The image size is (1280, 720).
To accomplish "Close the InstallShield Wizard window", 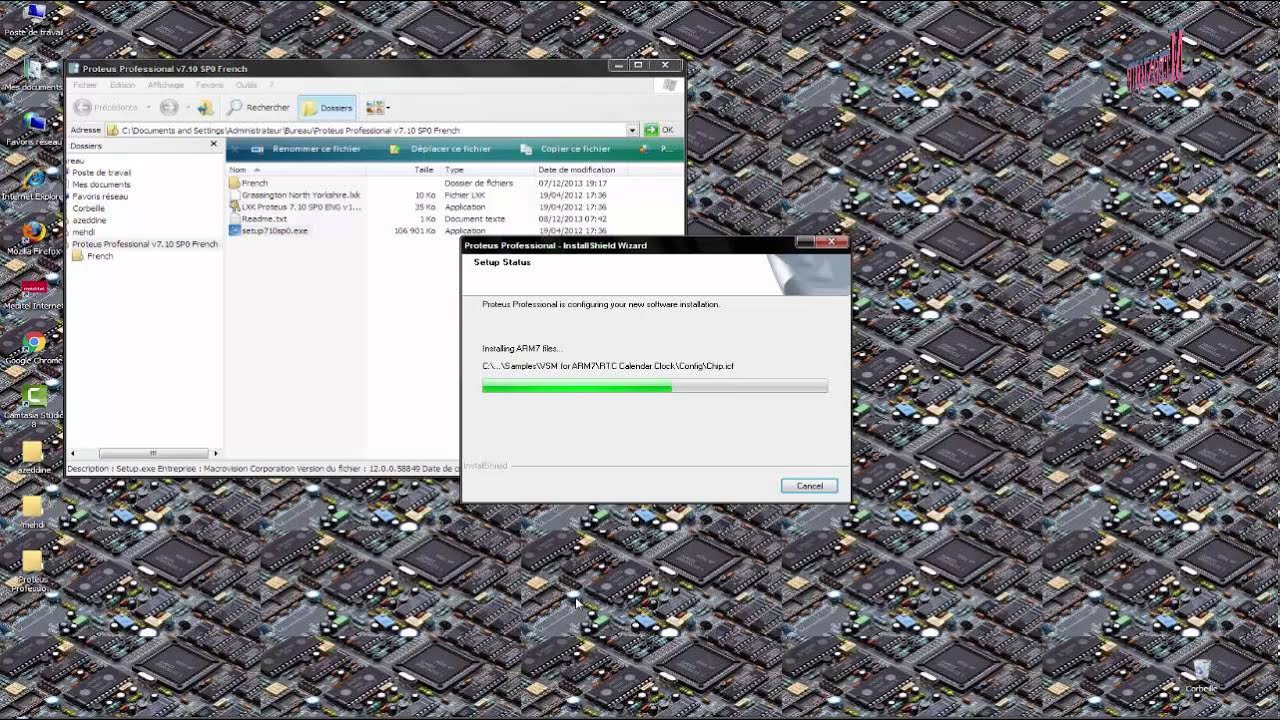I will click(831, 242).
